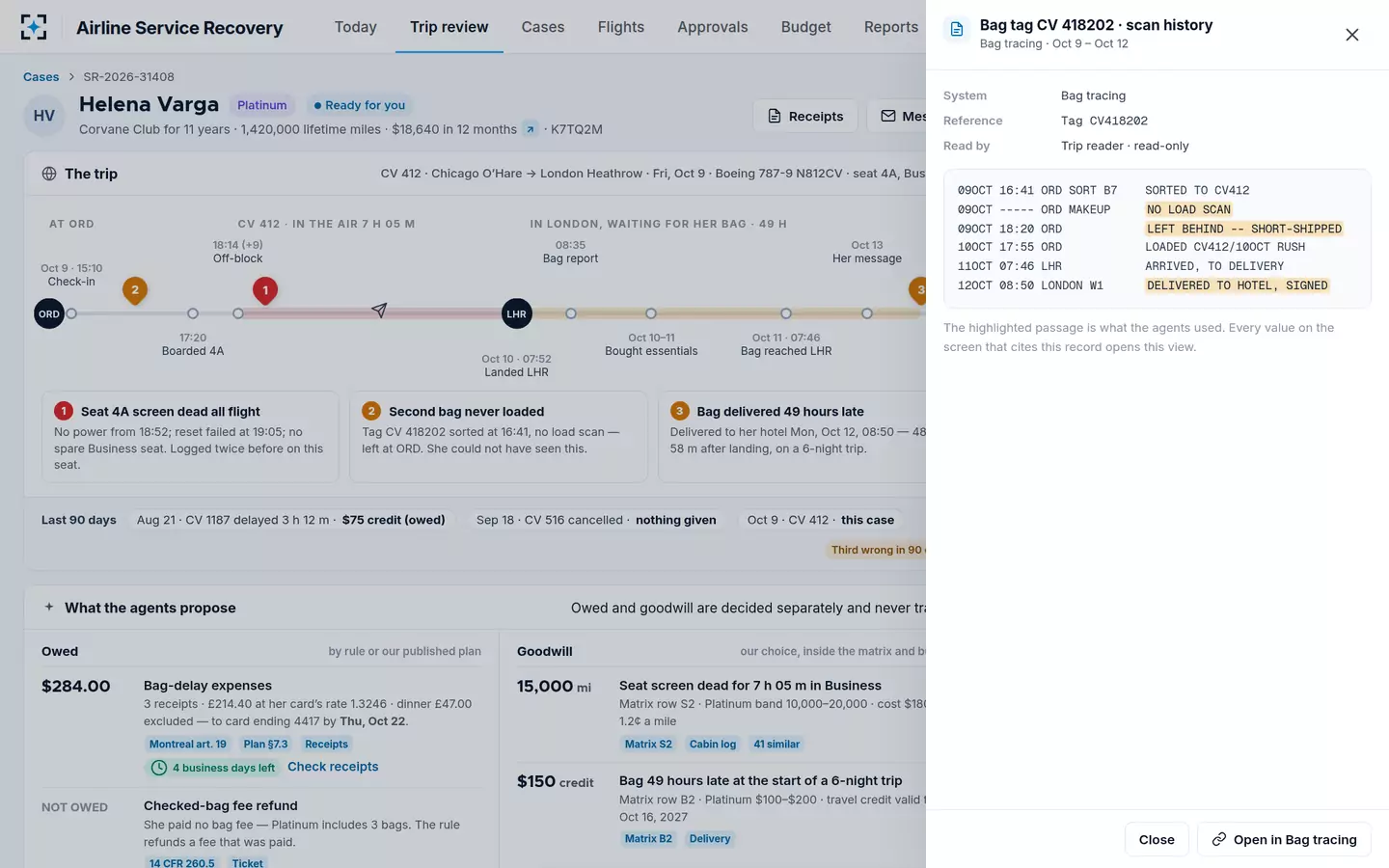1389x868 pixels.
Task: Click the clock icon by 4 business days left
Action: [159, 768]
